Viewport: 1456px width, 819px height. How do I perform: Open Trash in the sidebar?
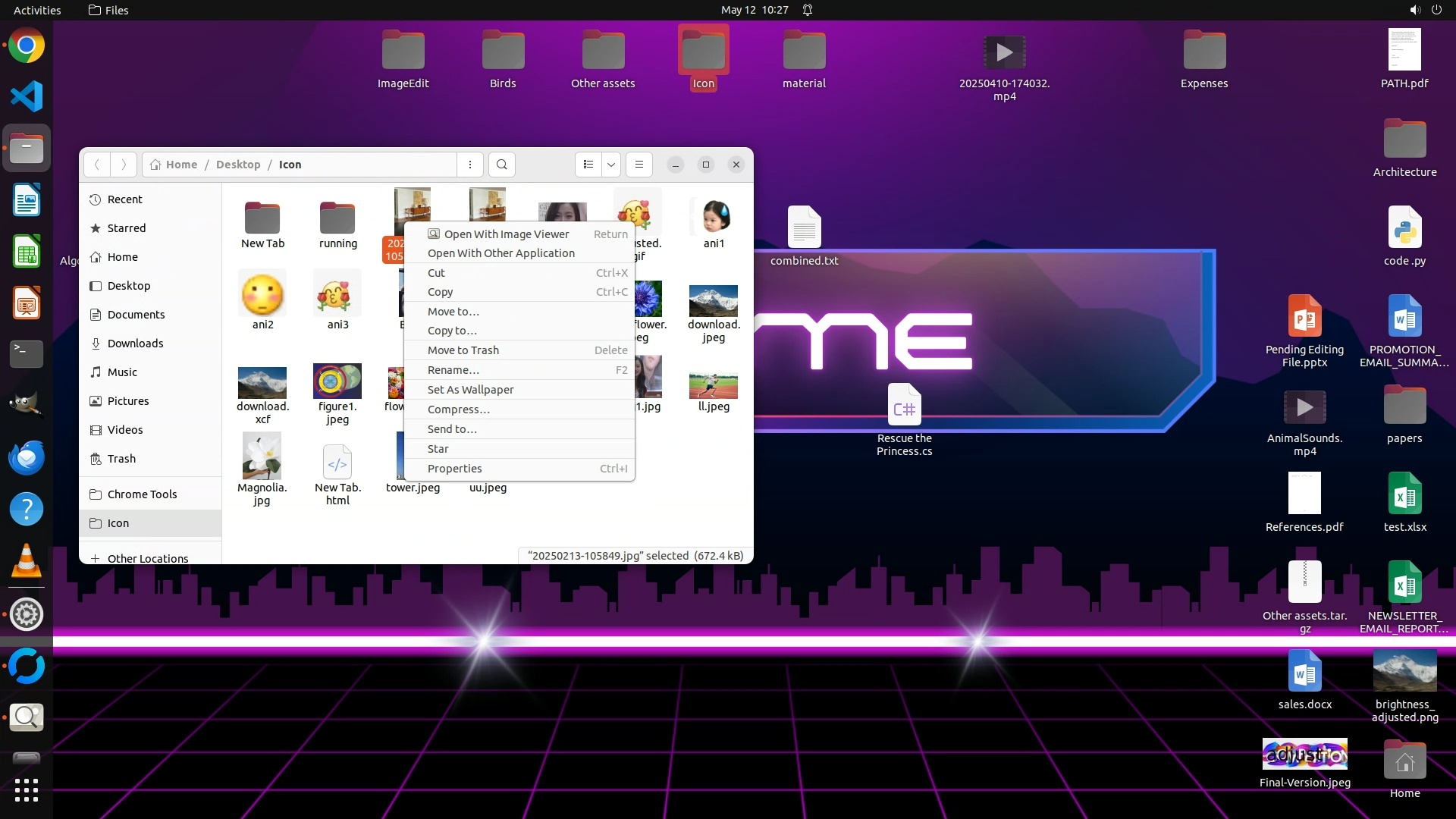pos(121,459)
